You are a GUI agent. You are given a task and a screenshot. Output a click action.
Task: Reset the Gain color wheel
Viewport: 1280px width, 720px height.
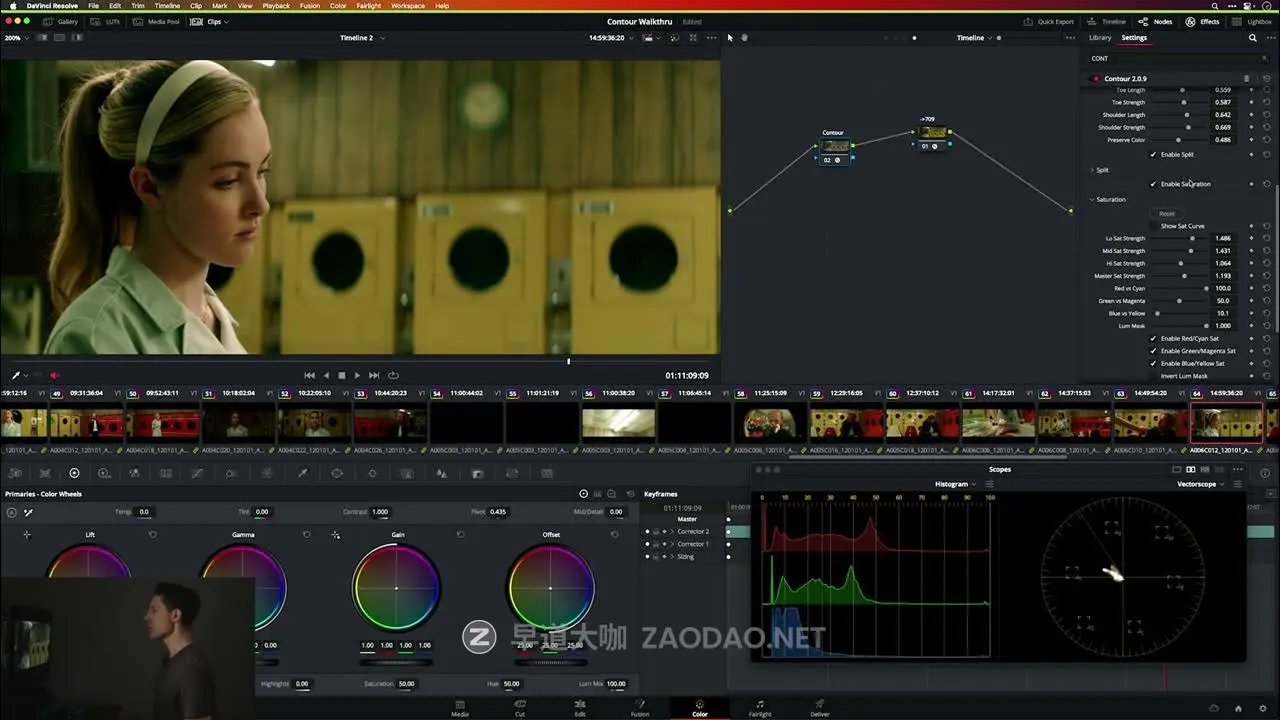[461, 534]
